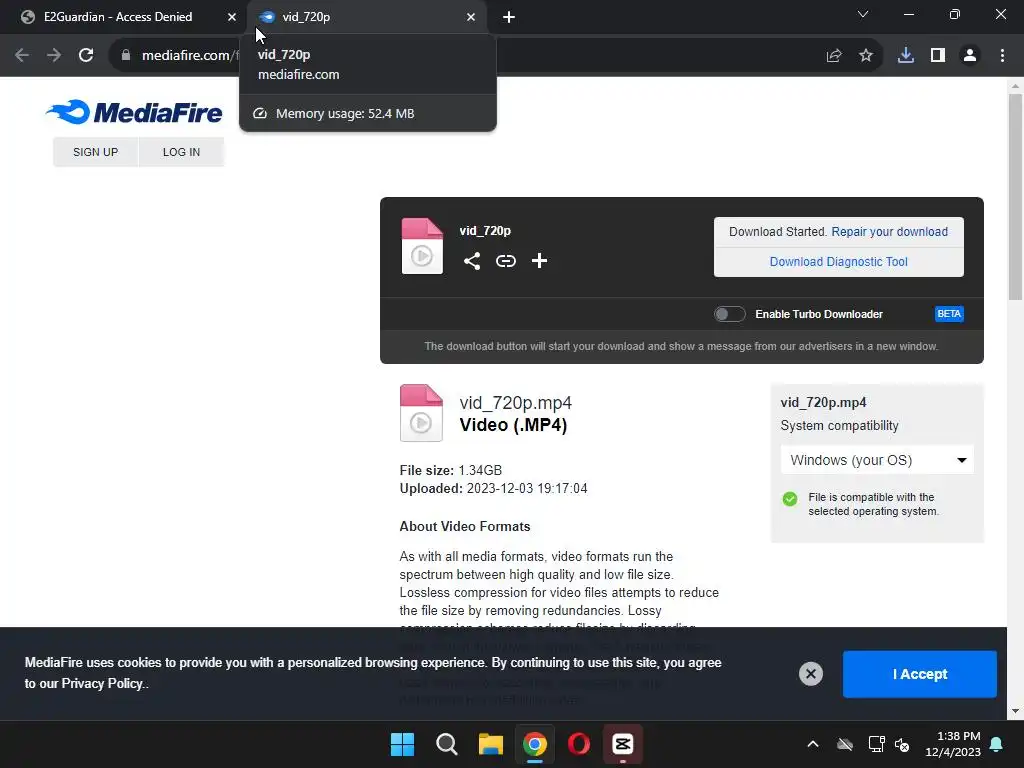Close the E2Guardian Access Denied tab

click(232, 17)
